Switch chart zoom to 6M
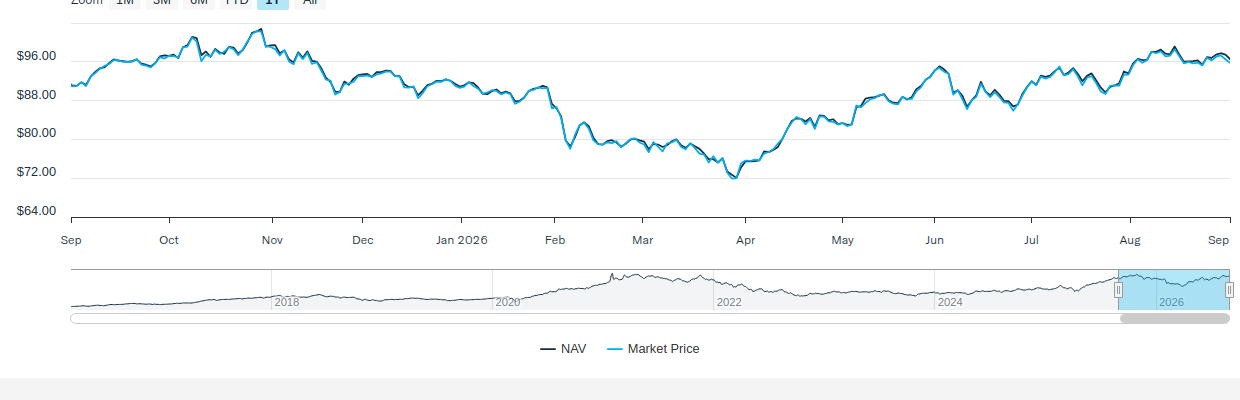1240x400 pixels. 199,3
